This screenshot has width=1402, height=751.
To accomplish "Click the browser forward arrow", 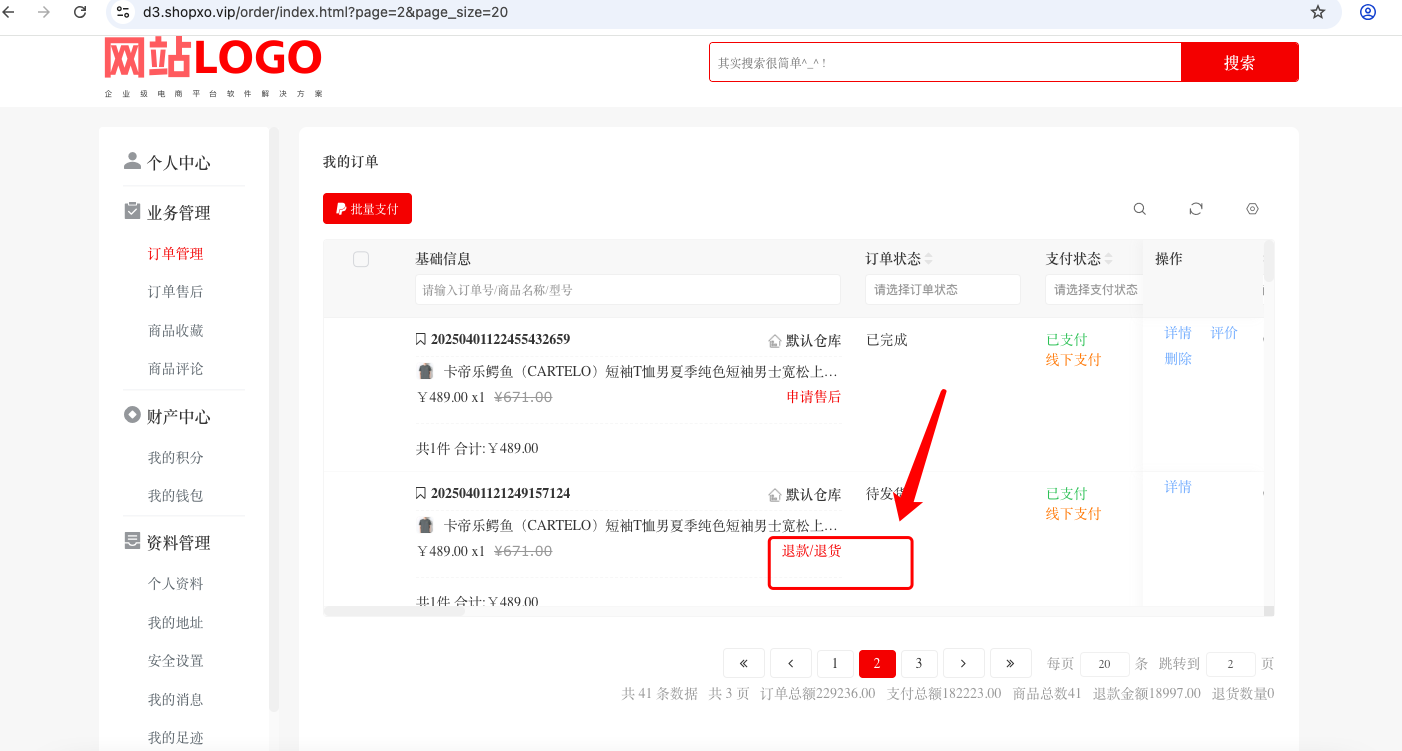I will click(44, 12).
